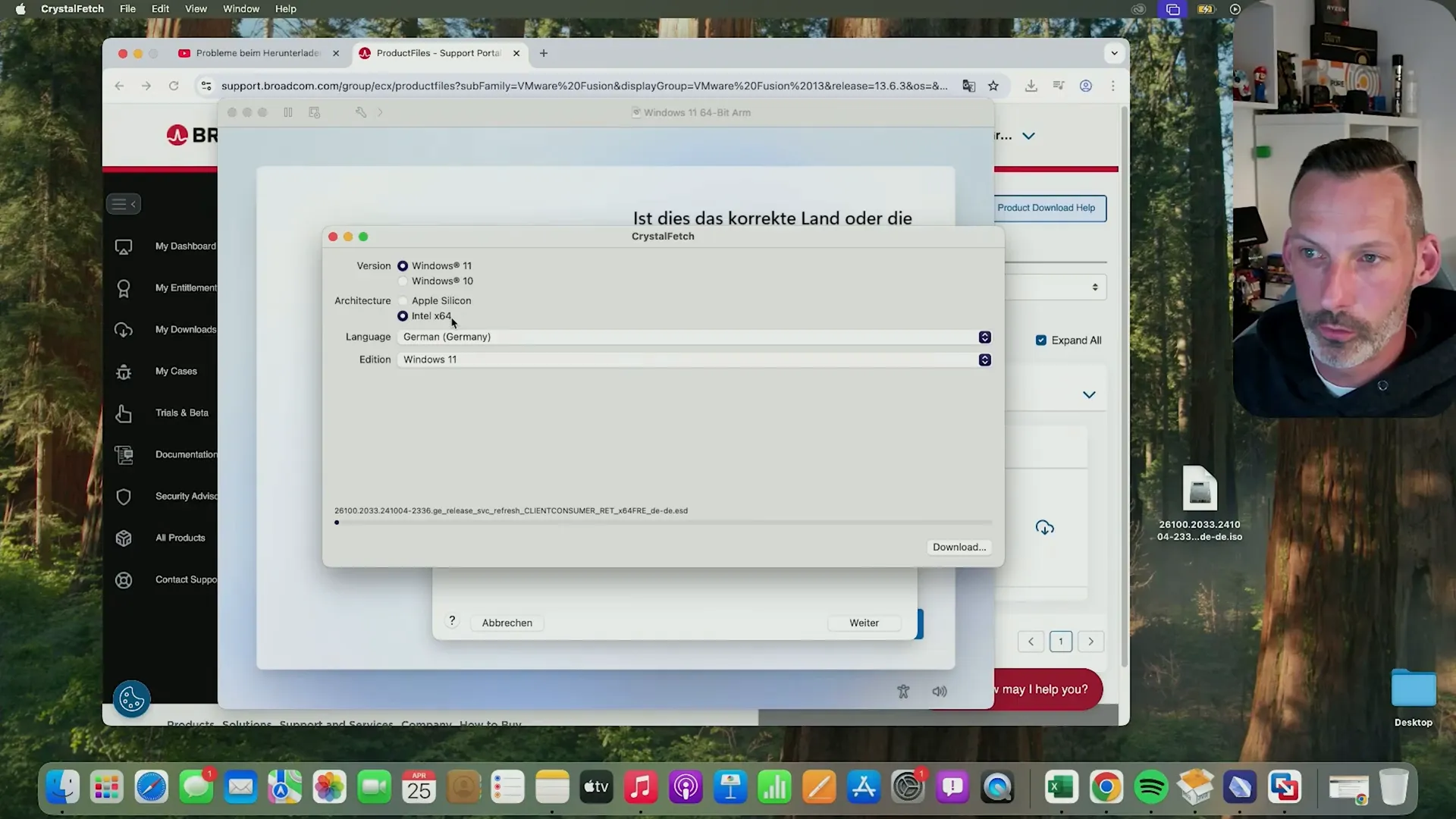Expand the user account chevron in Broadcom header

coord(1028,136)
